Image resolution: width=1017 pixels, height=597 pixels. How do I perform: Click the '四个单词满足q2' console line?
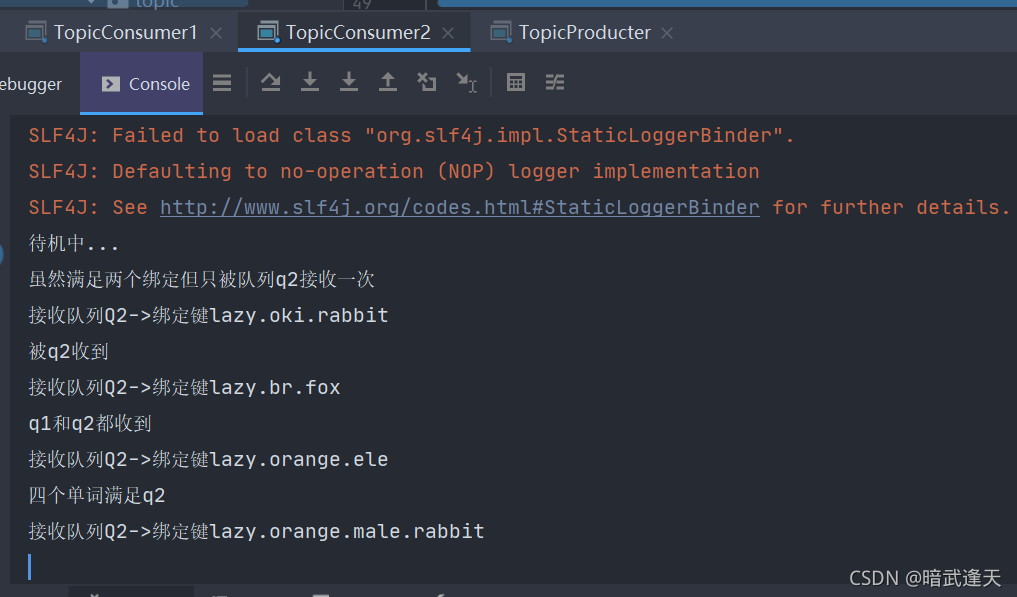point(97,496)
